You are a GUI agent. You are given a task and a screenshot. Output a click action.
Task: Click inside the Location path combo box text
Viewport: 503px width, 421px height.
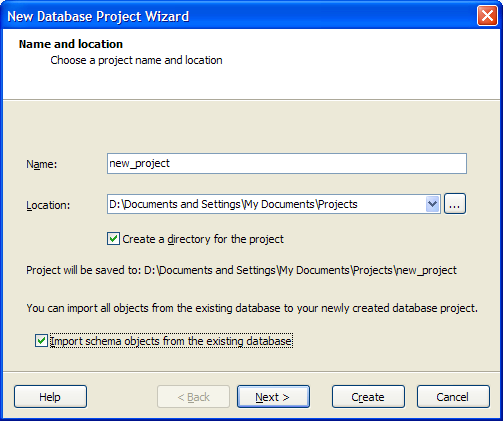266,204
